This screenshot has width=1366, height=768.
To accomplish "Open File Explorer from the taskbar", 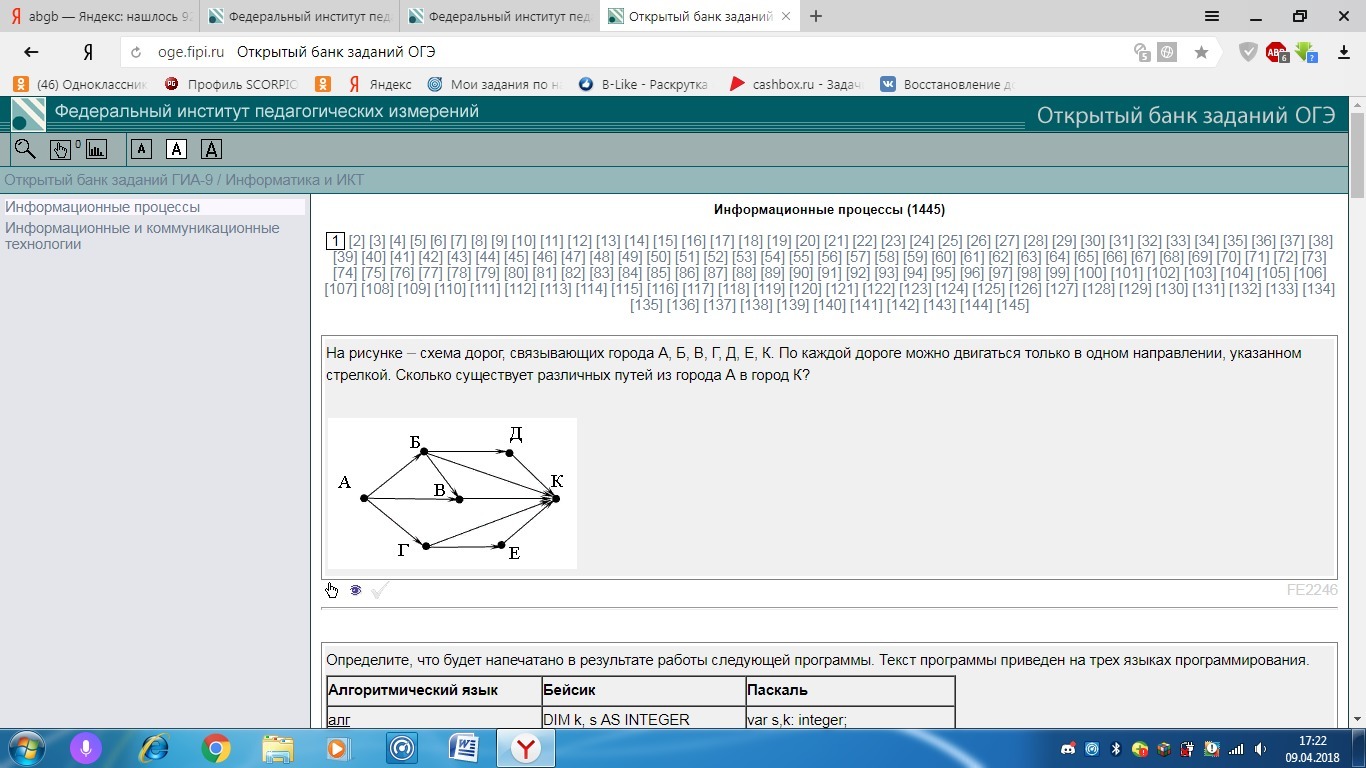I will [x=278, y=748].
